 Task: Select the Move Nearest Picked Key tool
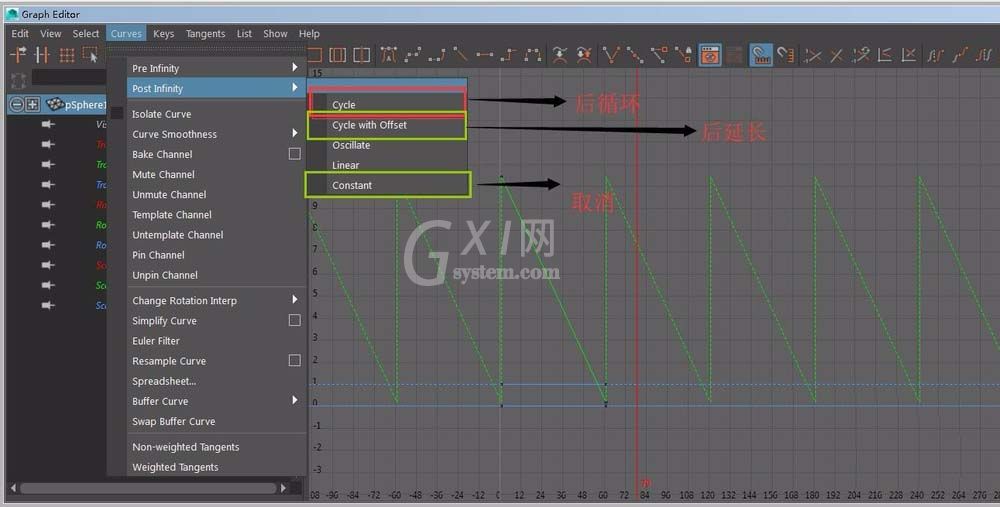18,55
